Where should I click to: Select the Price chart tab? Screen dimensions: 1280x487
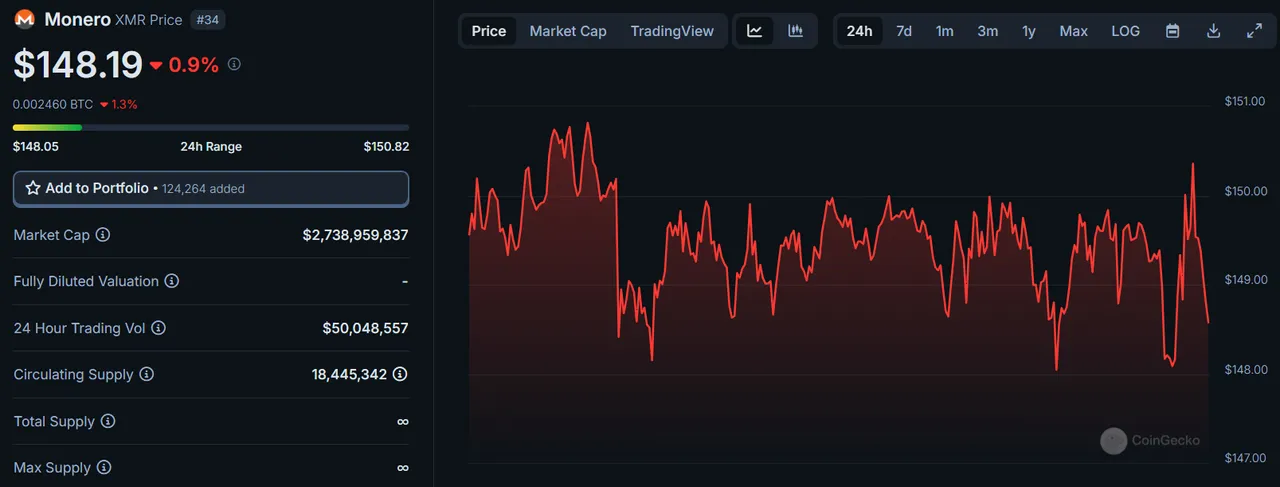(x=489, y=31)
